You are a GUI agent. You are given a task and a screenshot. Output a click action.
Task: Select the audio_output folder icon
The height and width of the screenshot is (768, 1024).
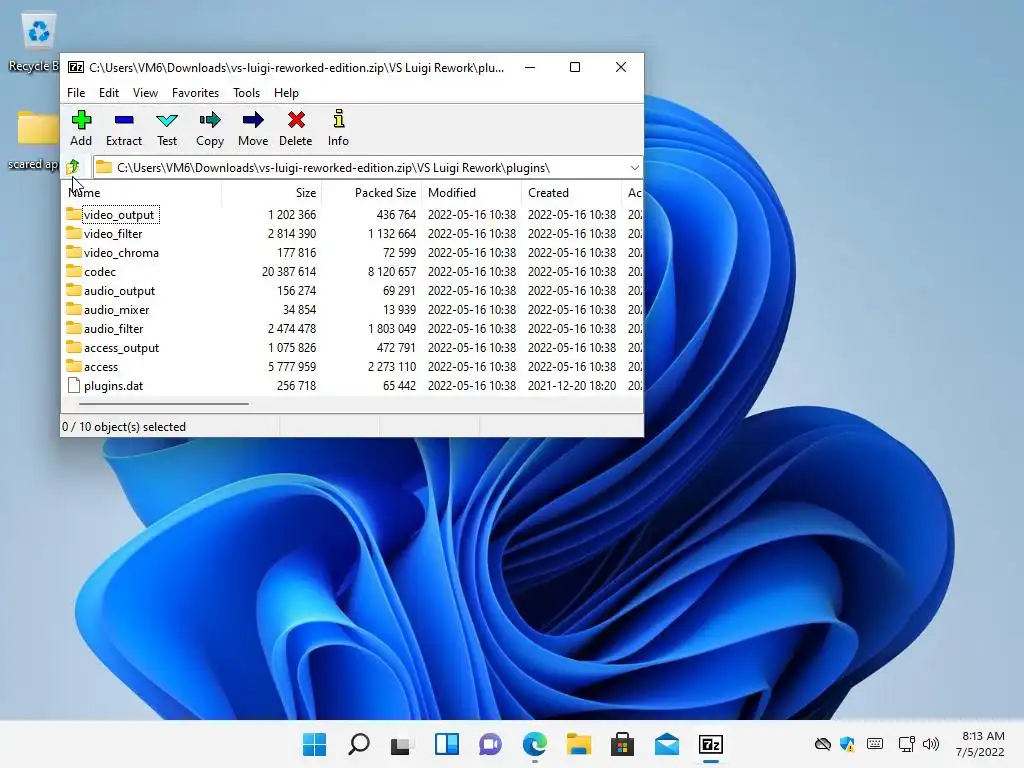click(x=74, y=290)
